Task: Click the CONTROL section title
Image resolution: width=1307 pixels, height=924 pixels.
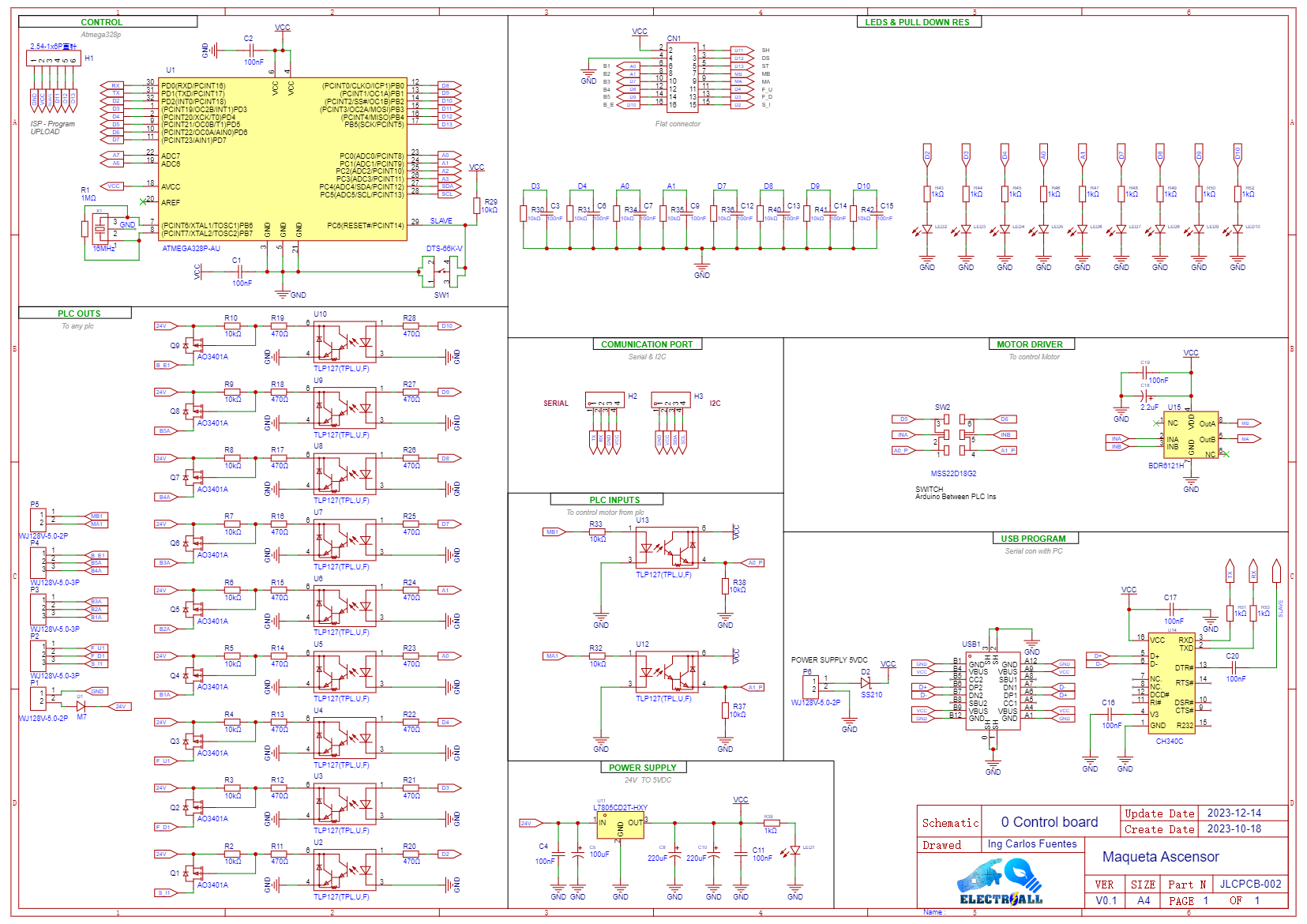Action: (102, 22)
